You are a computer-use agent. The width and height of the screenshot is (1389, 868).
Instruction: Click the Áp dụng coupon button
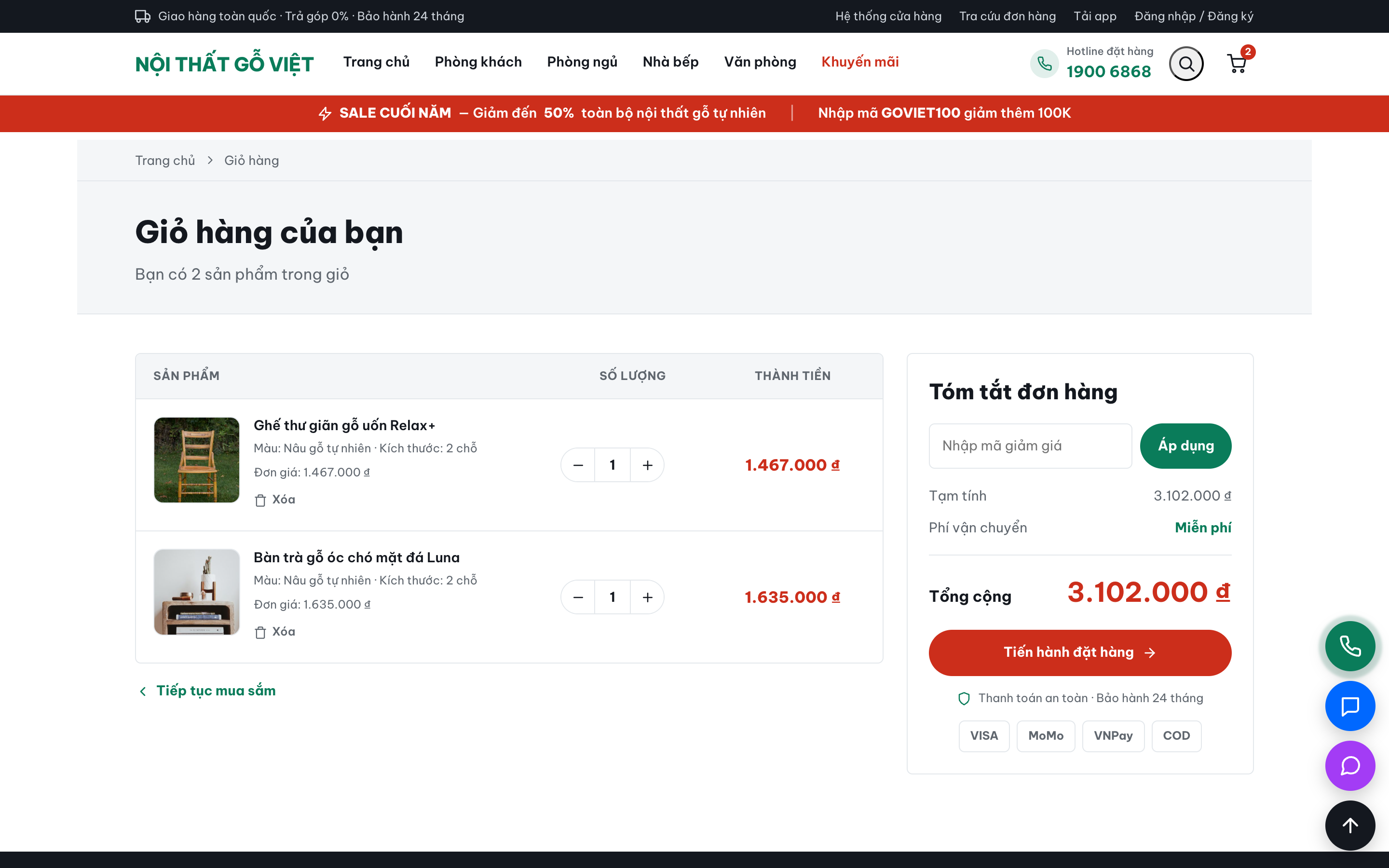1185,446
